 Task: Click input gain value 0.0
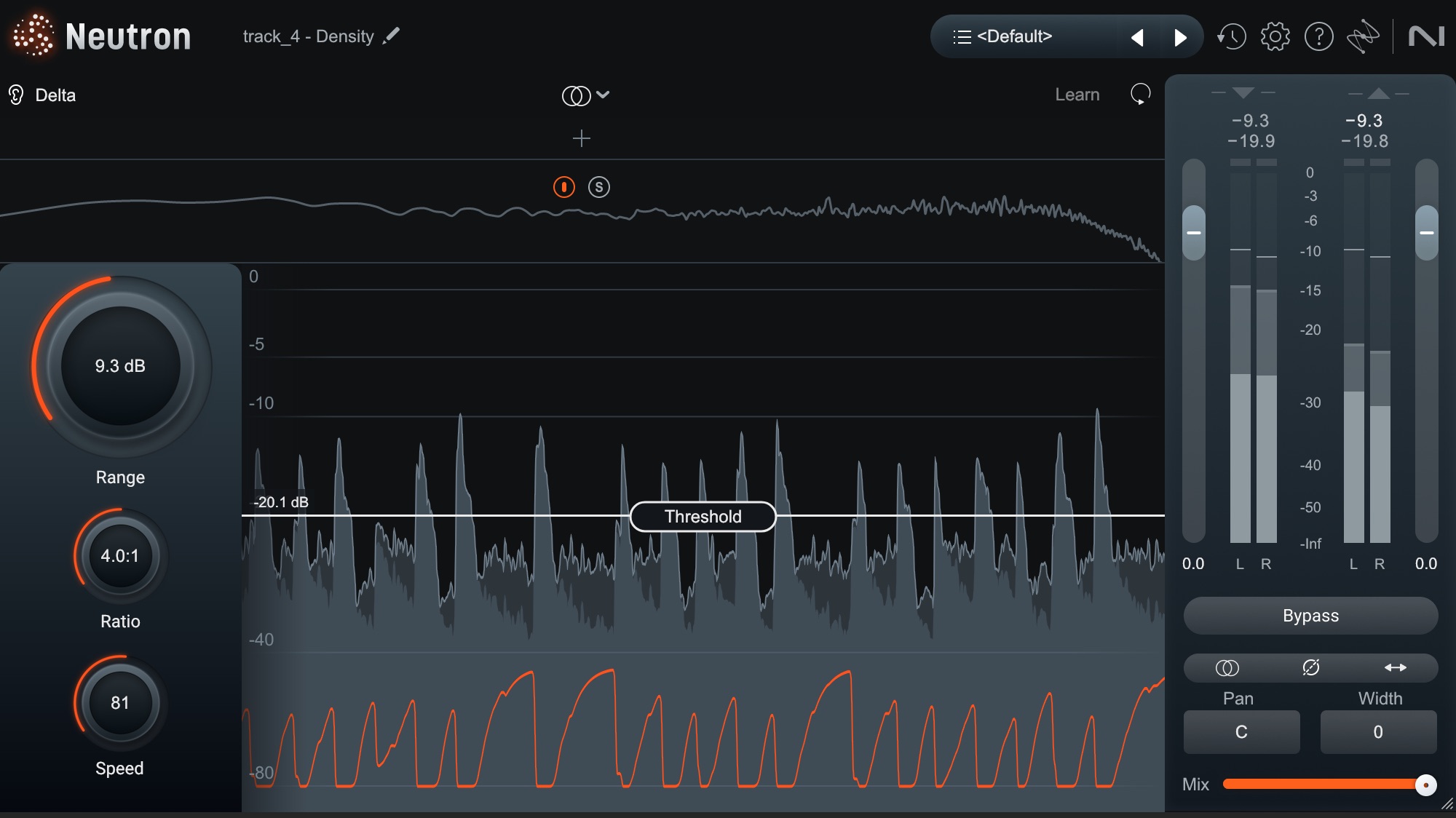point(1193,564)
